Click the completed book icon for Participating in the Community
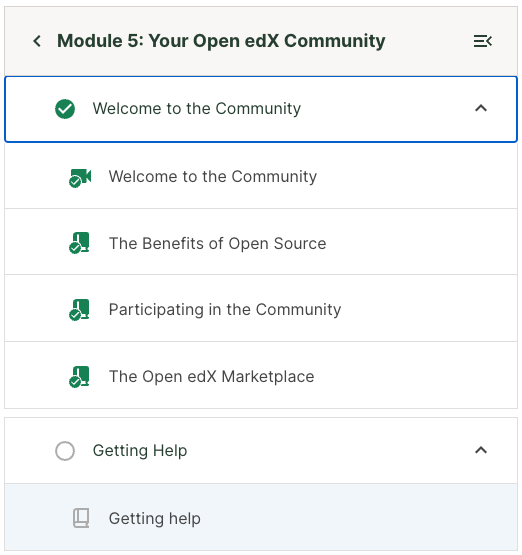Image resolution: width=522 pixels, height=555 pixels. [x=79, y=309]
